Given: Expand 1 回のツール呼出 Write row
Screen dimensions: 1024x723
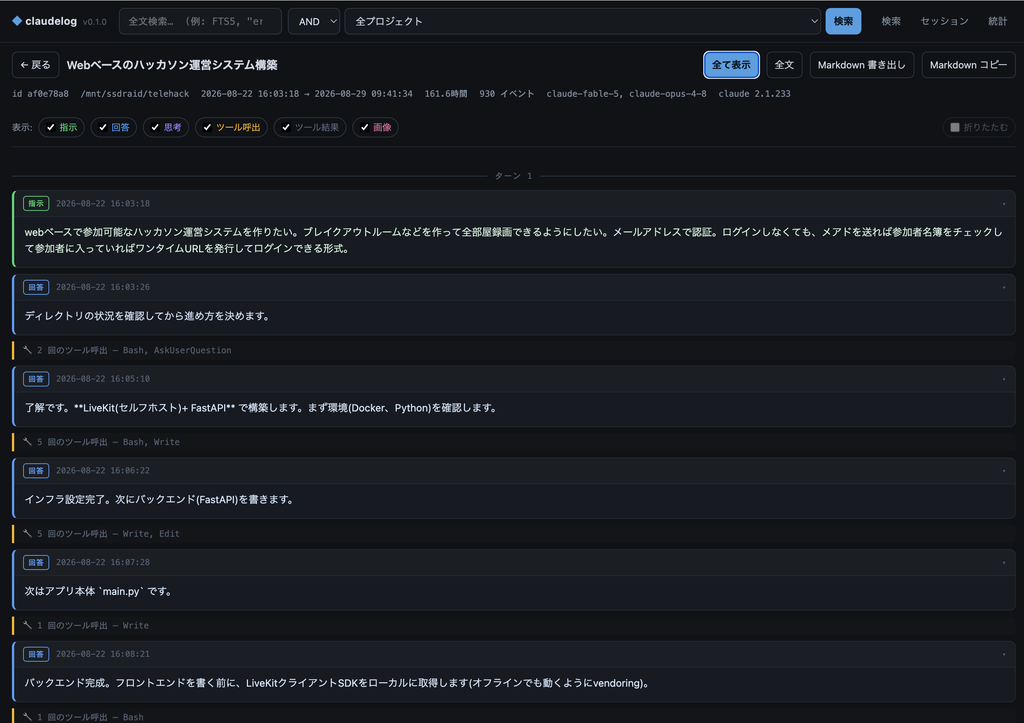Looking at the screenshot, I should [513, 626].
